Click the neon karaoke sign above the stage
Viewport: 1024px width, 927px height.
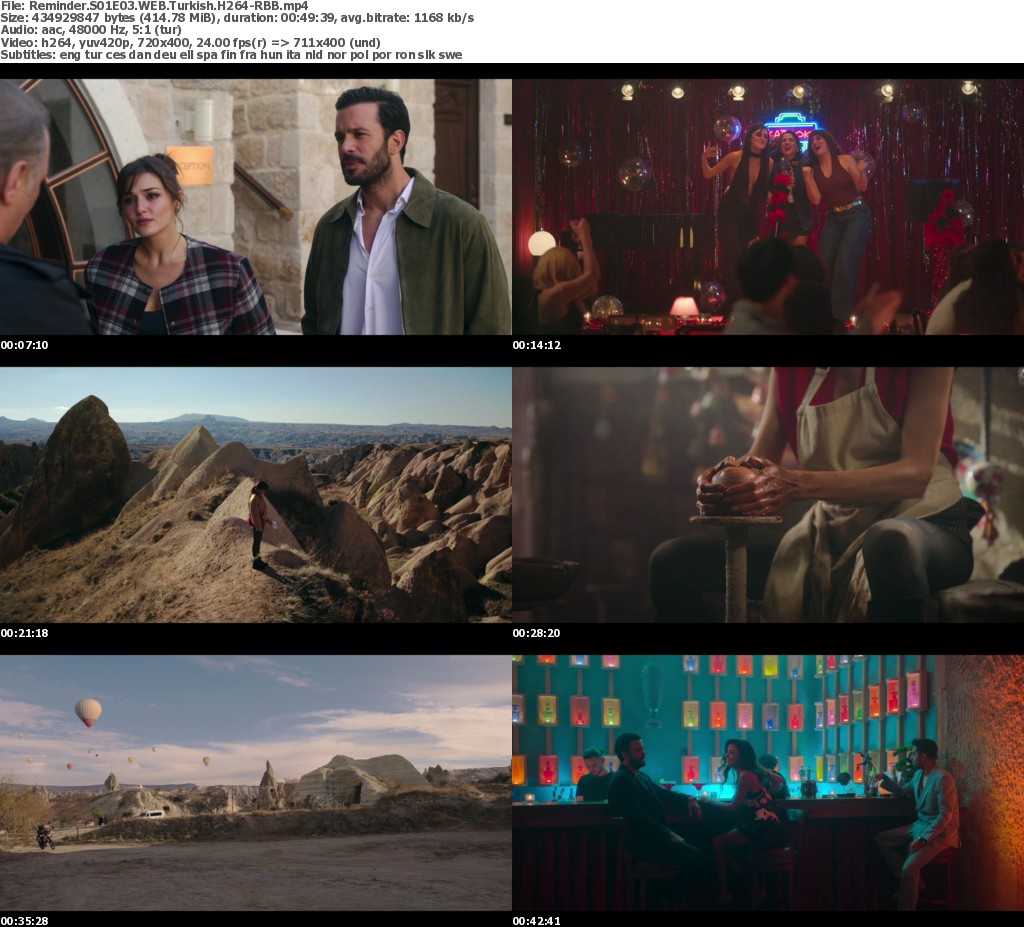tap(790, 128)
